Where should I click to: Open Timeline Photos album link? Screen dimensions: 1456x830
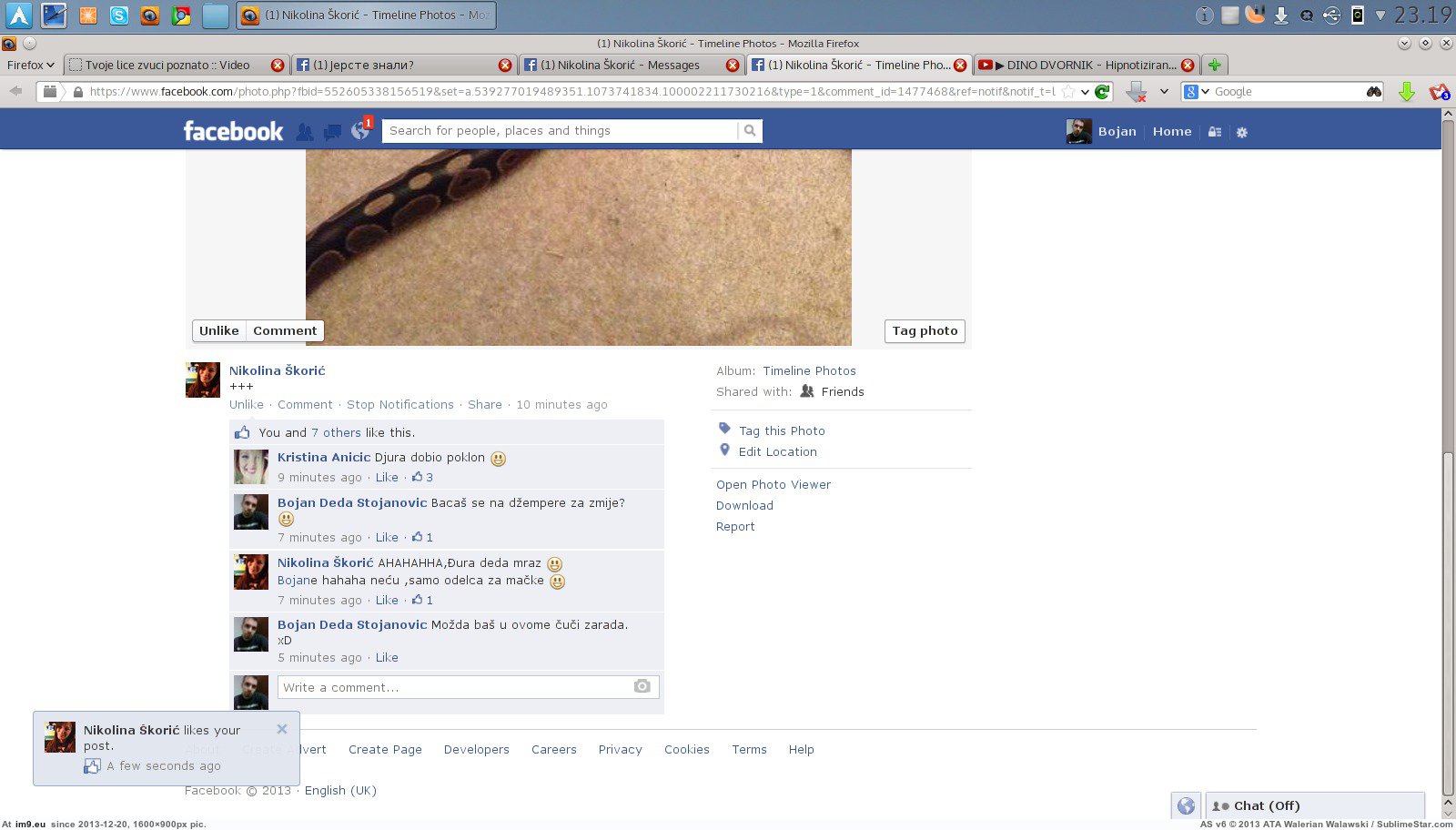point(809,371)
